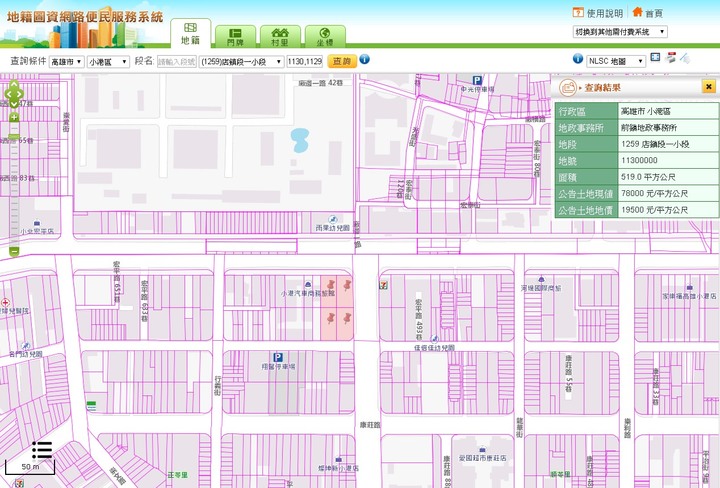Click the eraser clear-drawing icon
The height and width of the screenshot is (488, 720).
[685, 58]
